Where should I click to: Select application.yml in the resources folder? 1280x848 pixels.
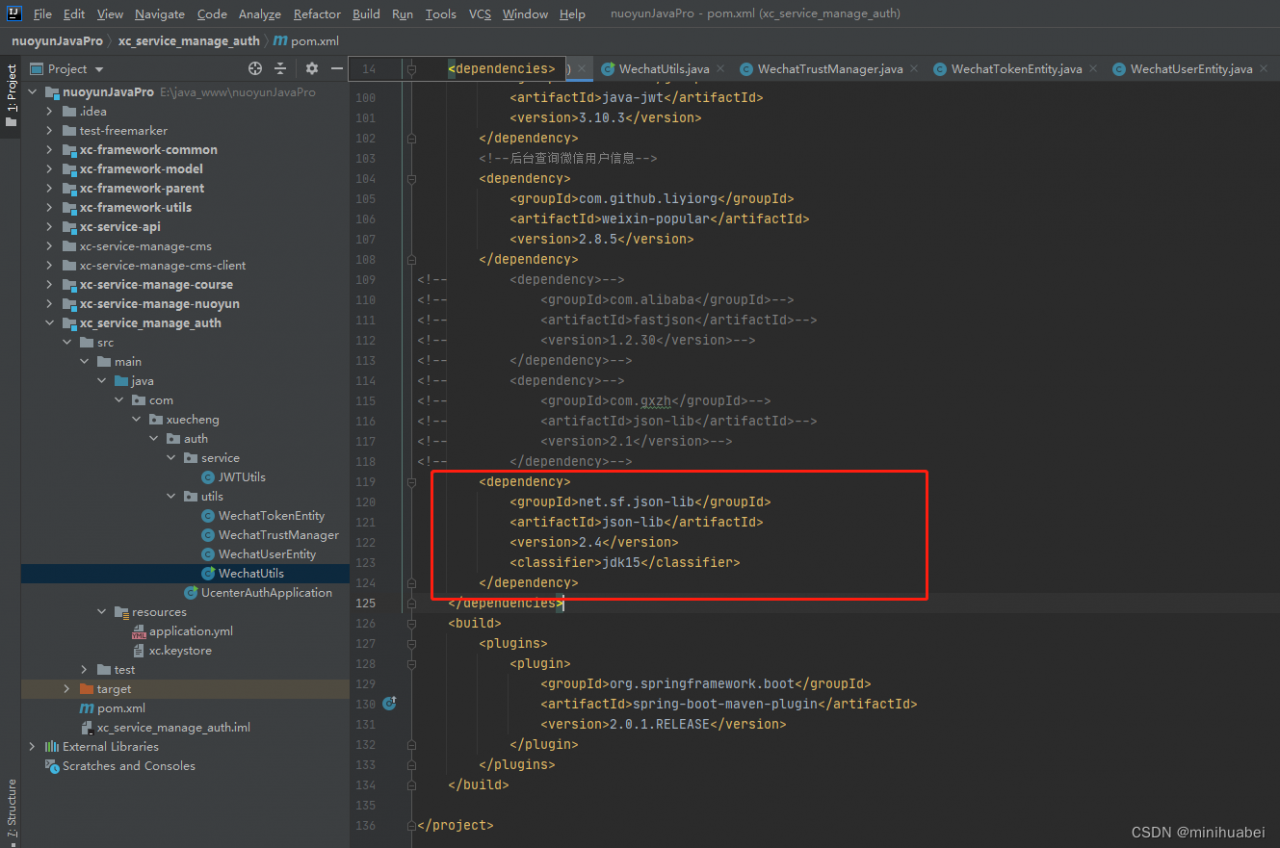(x=190, y=632)
